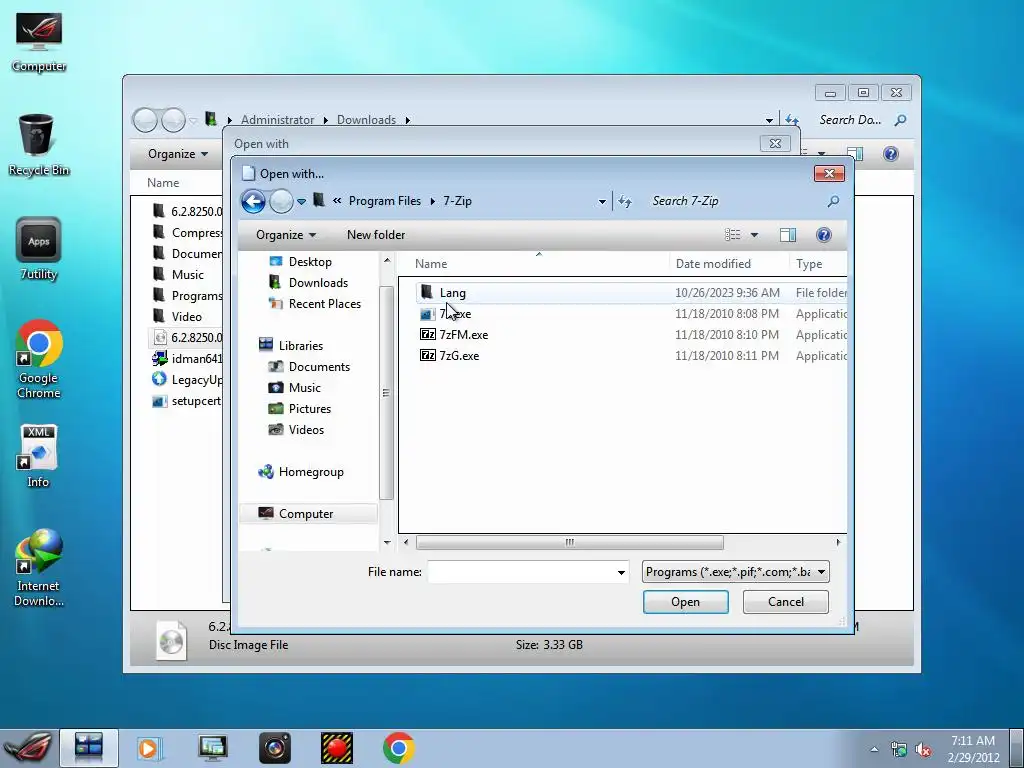Select Downloads in the navigation pane

click(x=318, y=283)
